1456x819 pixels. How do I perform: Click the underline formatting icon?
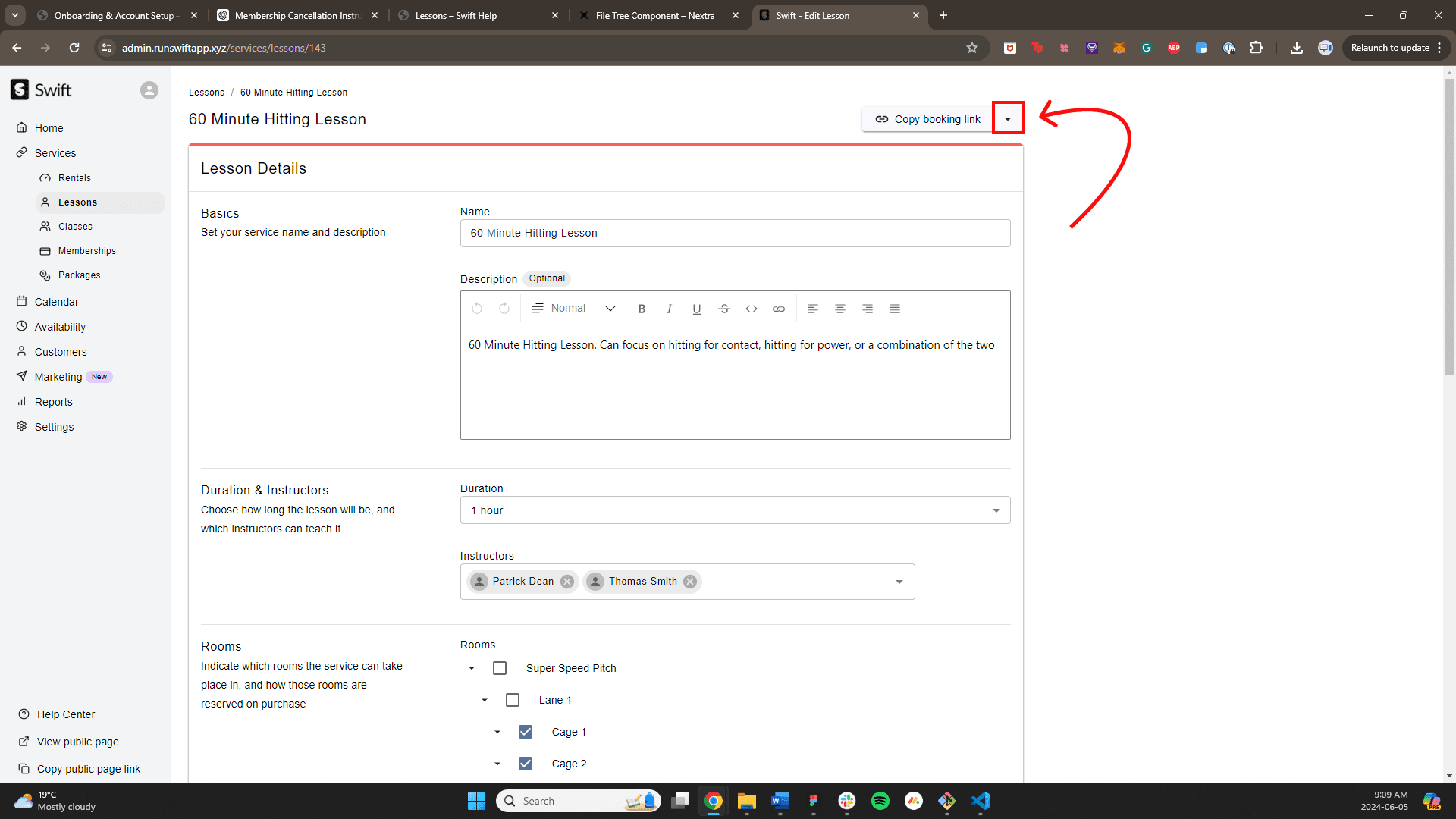click(697, 308)
